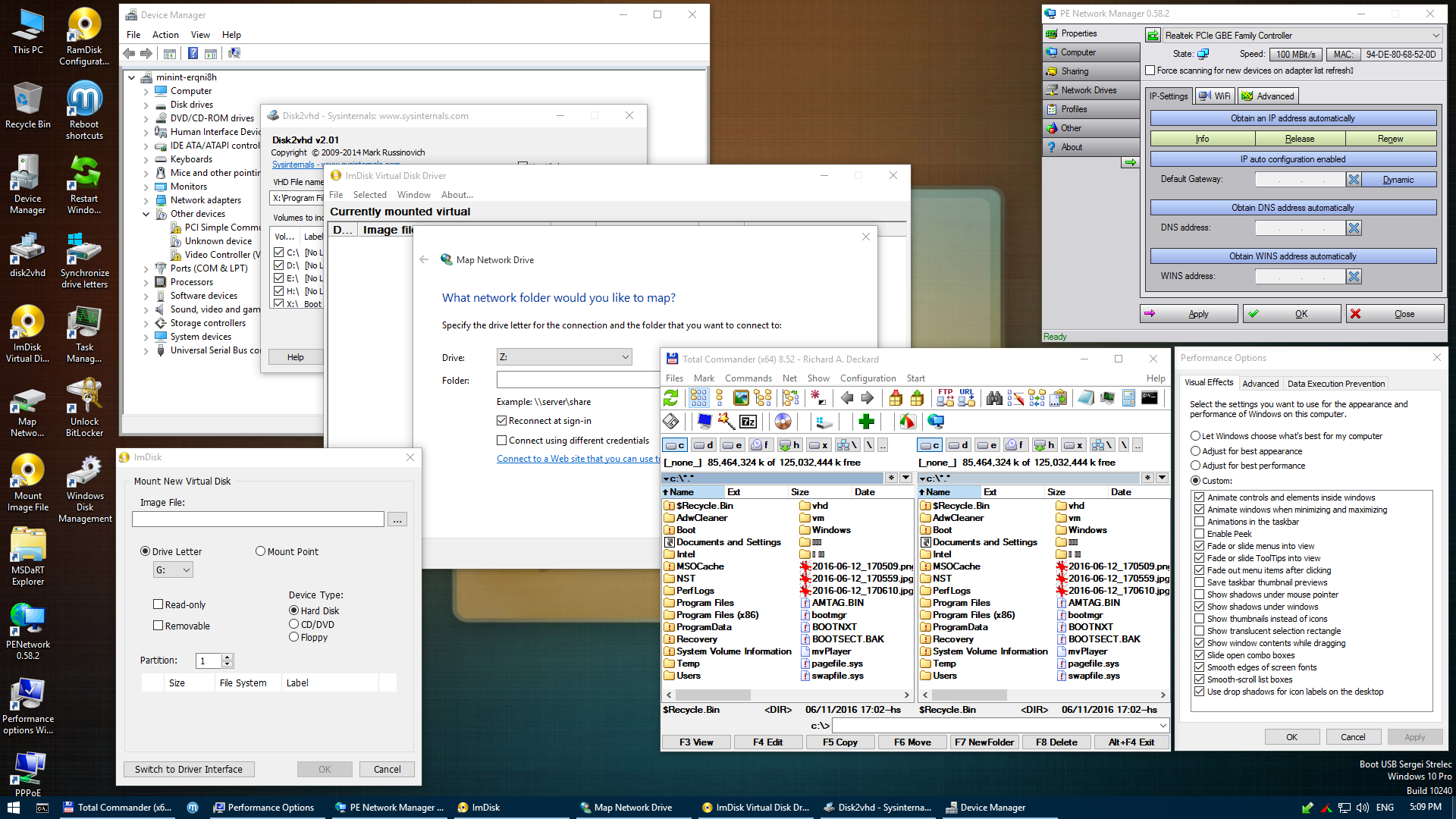This screenshot has height=819, width=1456.
Task: Click the FTP connect icon in Total Commander
Action: click(945, 398)
